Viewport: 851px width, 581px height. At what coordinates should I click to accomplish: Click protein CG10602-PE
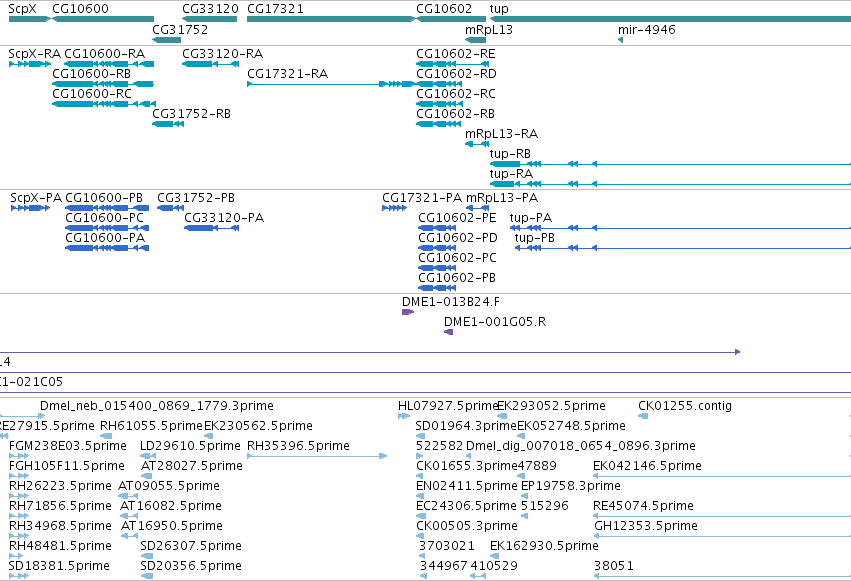pyautogui.click(x=437, y=228)
